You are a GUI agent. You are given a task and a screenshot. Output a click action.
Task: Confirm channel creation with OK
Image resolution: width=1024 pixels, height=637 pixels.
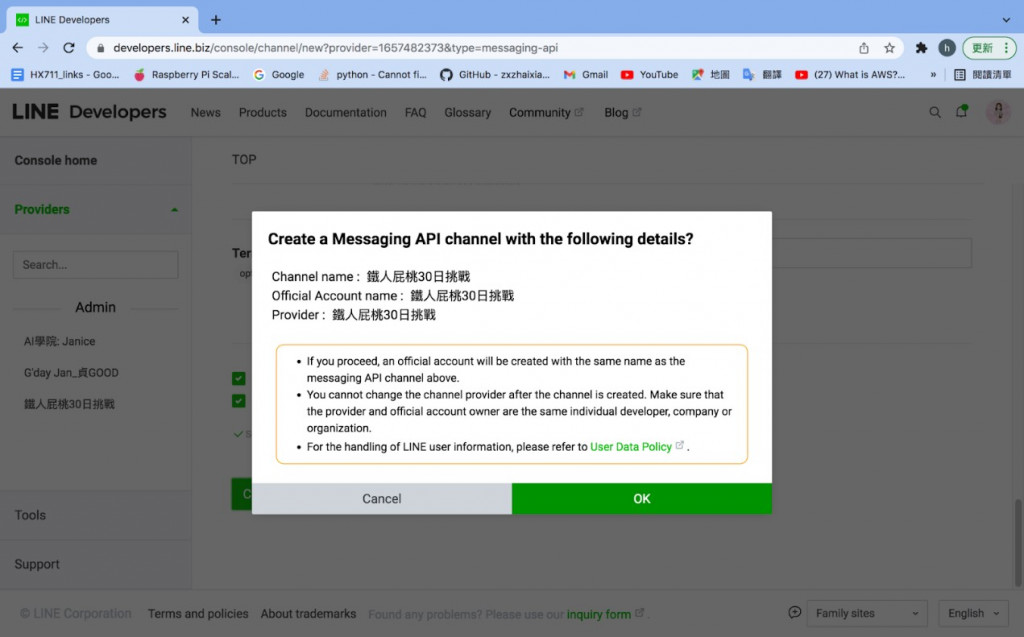click(641, 498)
